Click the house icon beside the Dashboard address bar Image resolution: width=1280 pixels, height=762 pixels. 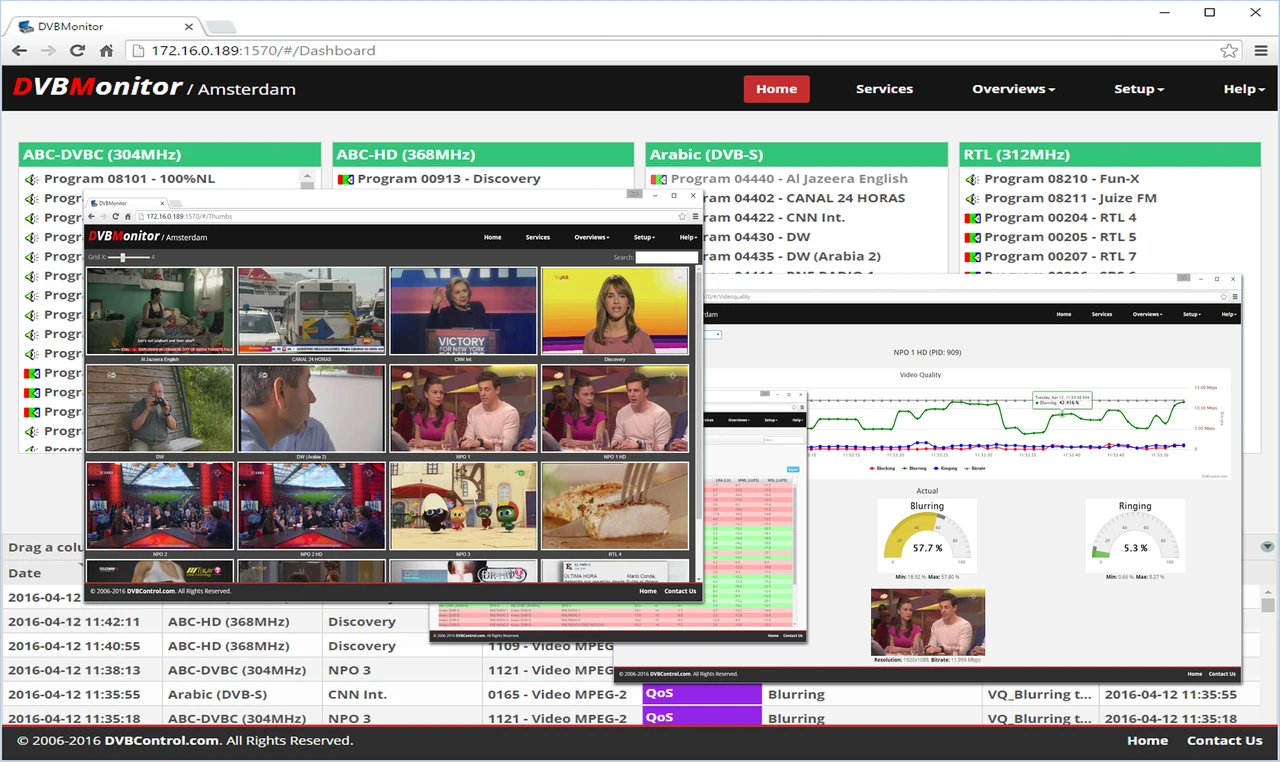(x=106, y=51)
